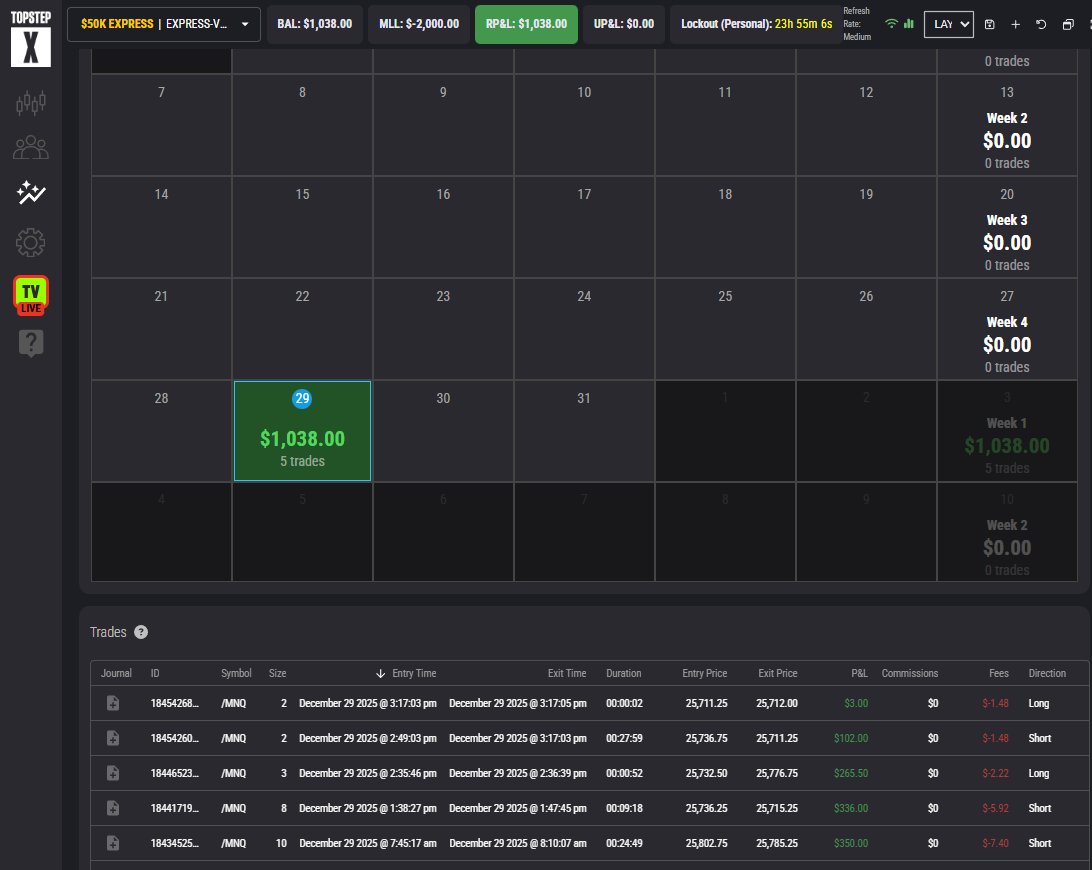Select calendar day 22
Screen dimensions: 1092x870
(x=302, y=329)
